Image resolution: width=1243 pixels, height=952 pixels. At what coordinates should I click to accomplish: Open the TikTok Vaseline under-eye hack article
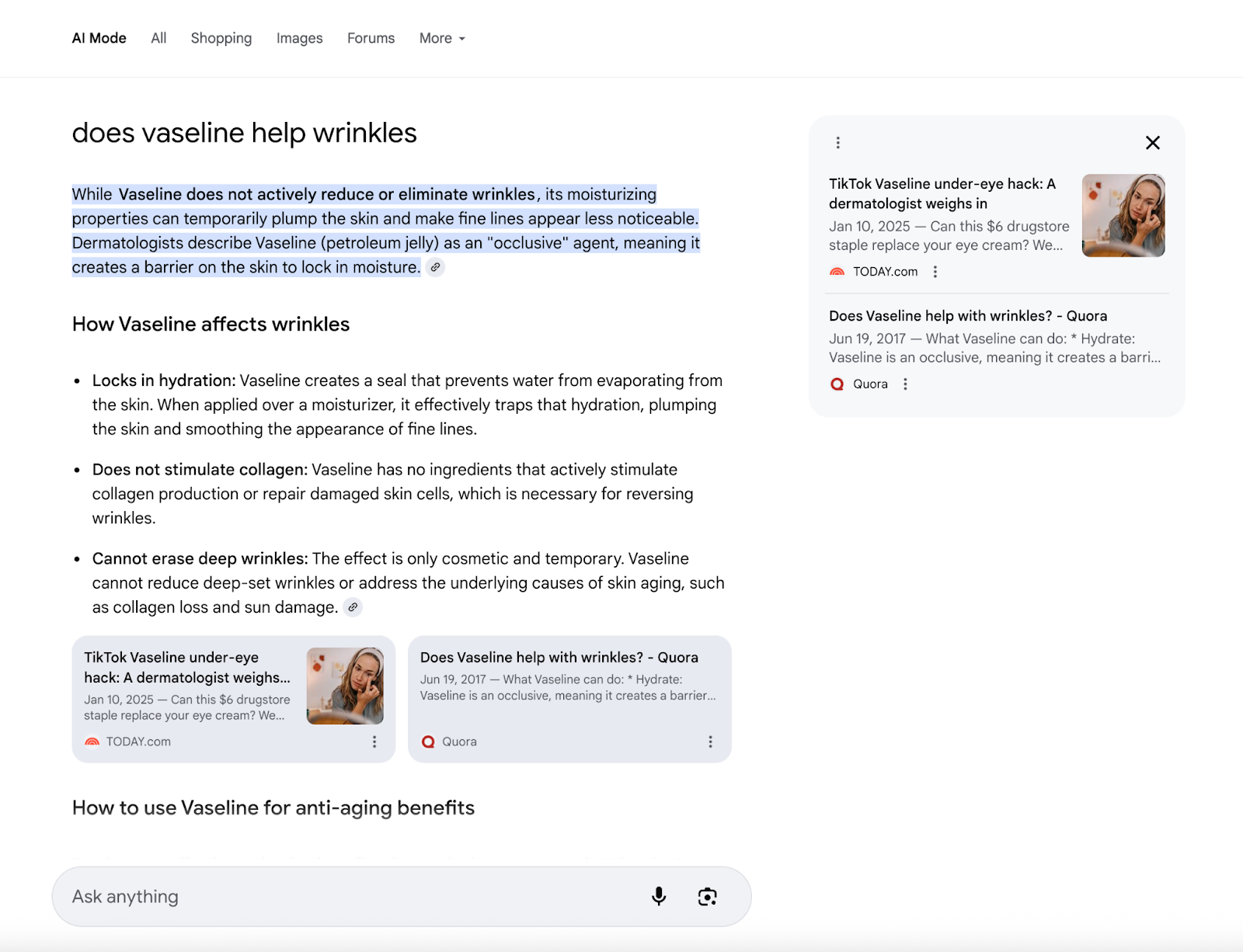pos(186,668)
